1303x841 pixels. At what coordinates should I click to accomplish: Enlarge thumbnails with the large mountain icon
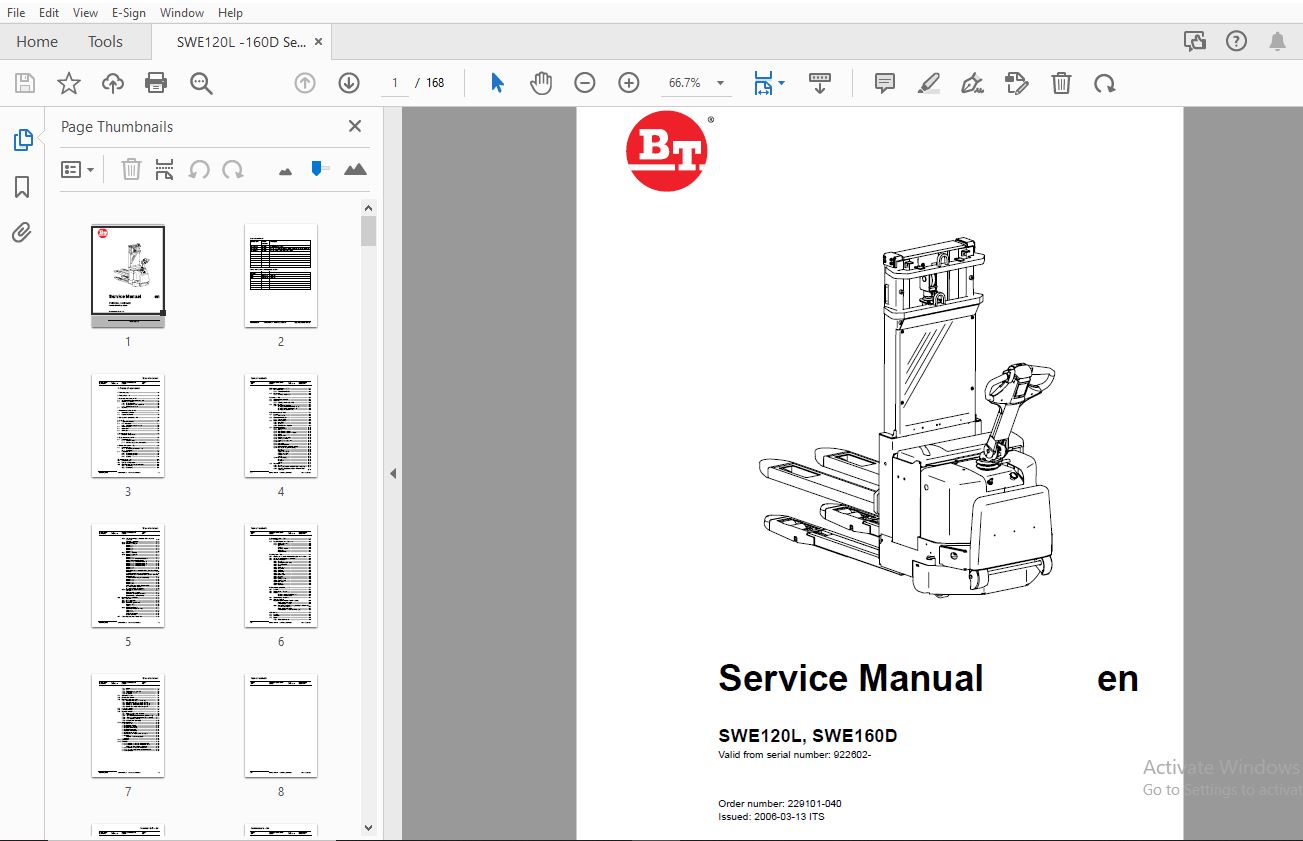pyautogui.click(x=355, y=169)
